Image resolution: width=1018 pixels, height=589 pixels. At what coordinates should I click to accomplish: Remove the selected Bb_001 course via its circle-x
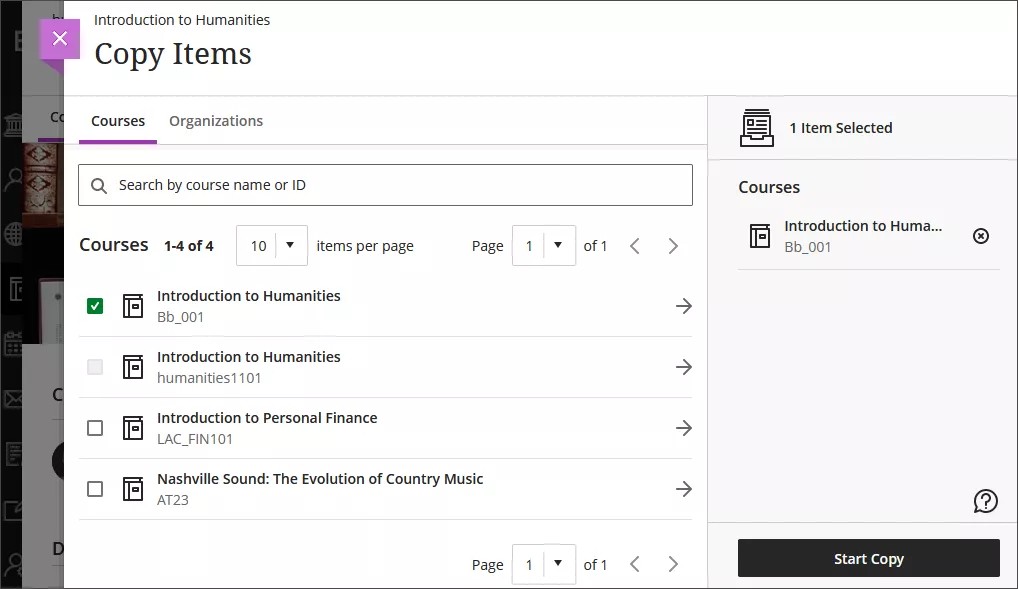(980, 236)
